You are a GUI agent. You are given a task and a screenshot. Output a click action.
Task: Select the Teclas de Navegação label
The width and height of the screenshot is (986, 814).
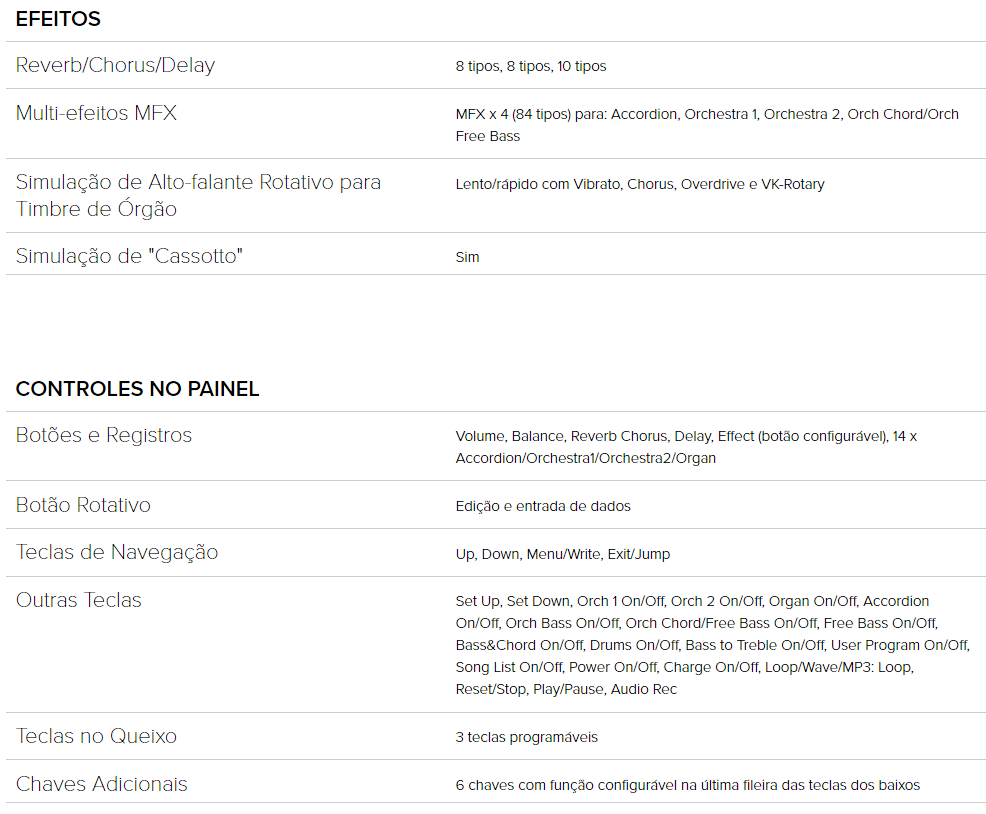pyautogui.click(x=117, y=552)
